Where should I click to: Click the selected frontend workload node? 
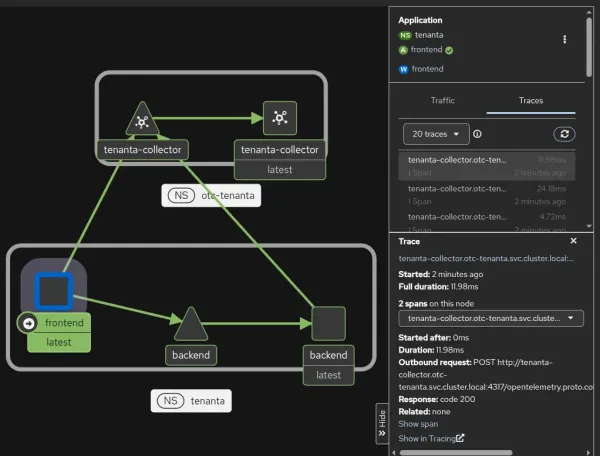pyautogui.click(x=54, y=291)
